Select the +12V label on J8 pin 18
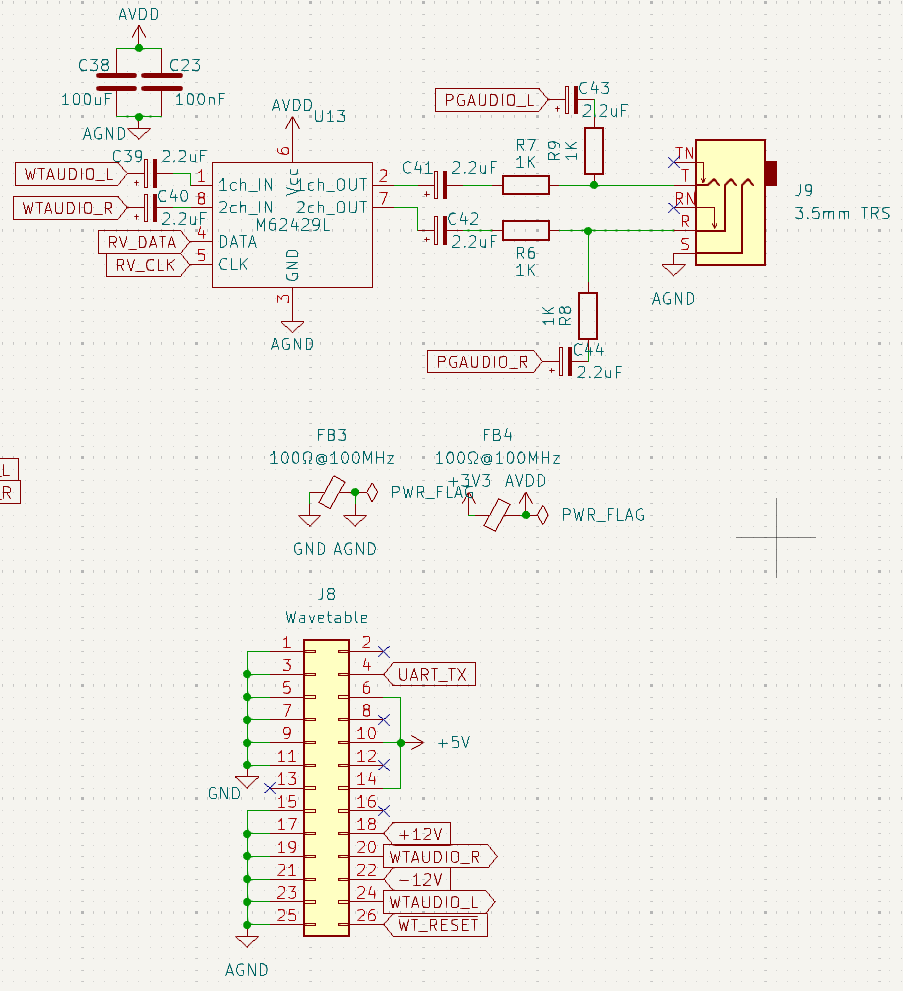 point(417,834)
